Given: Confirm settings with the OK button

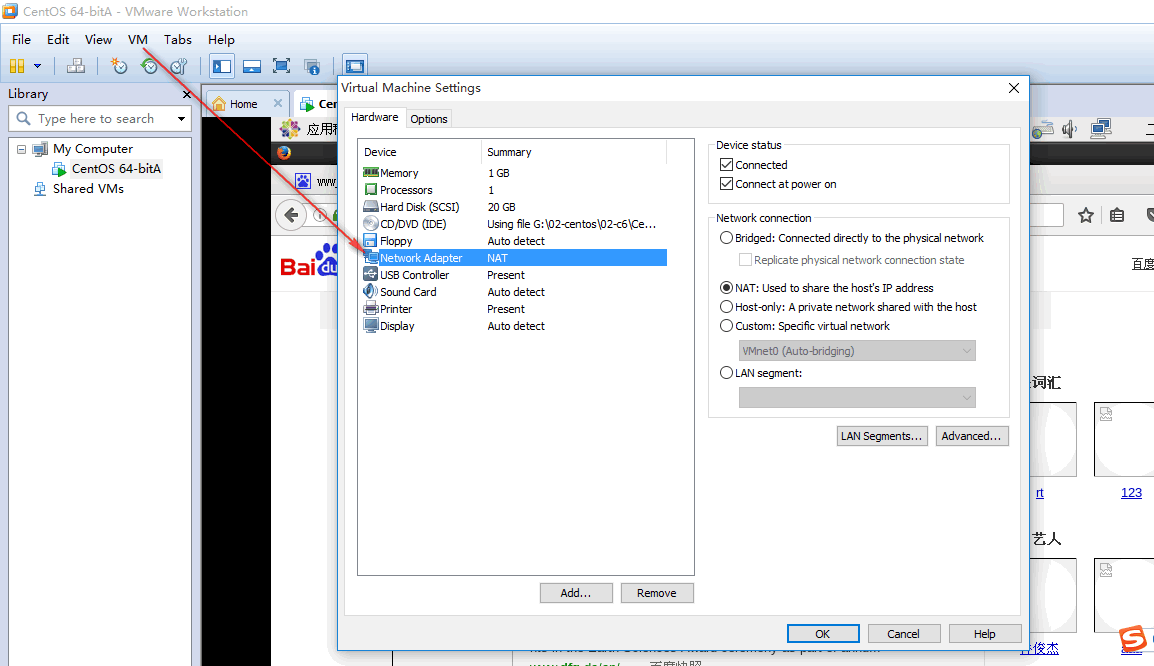Looking at the screenshot, I should [x=823, y=634].
